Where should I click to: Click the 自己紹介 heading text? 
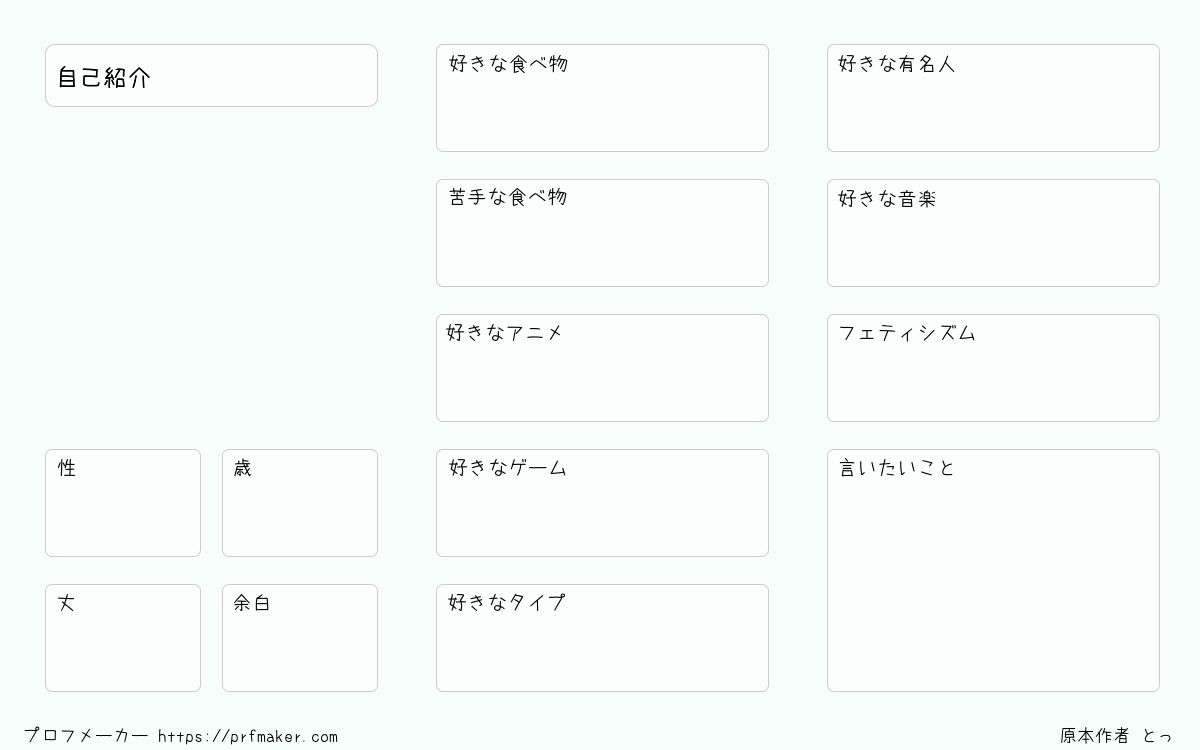104,77
